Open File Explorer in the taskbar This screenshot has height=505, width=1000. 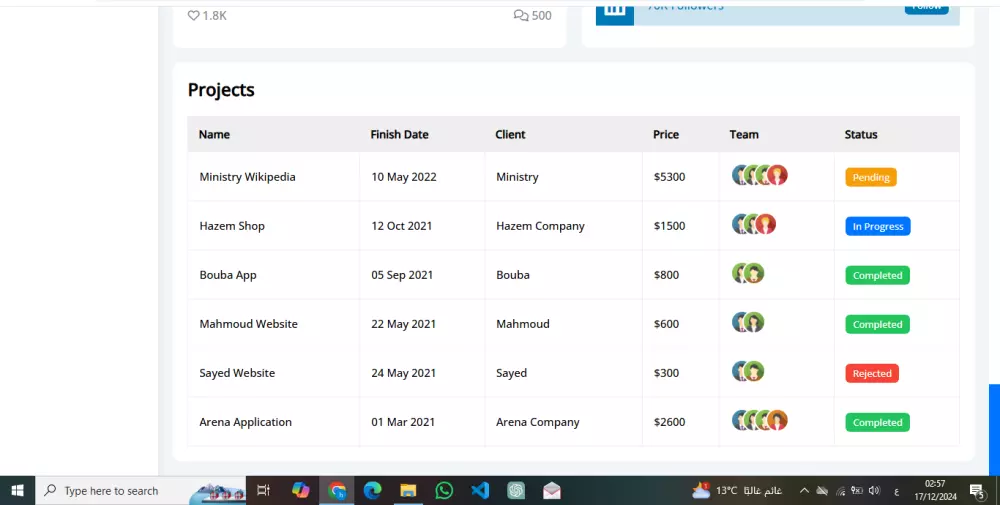tap(408, 490)
